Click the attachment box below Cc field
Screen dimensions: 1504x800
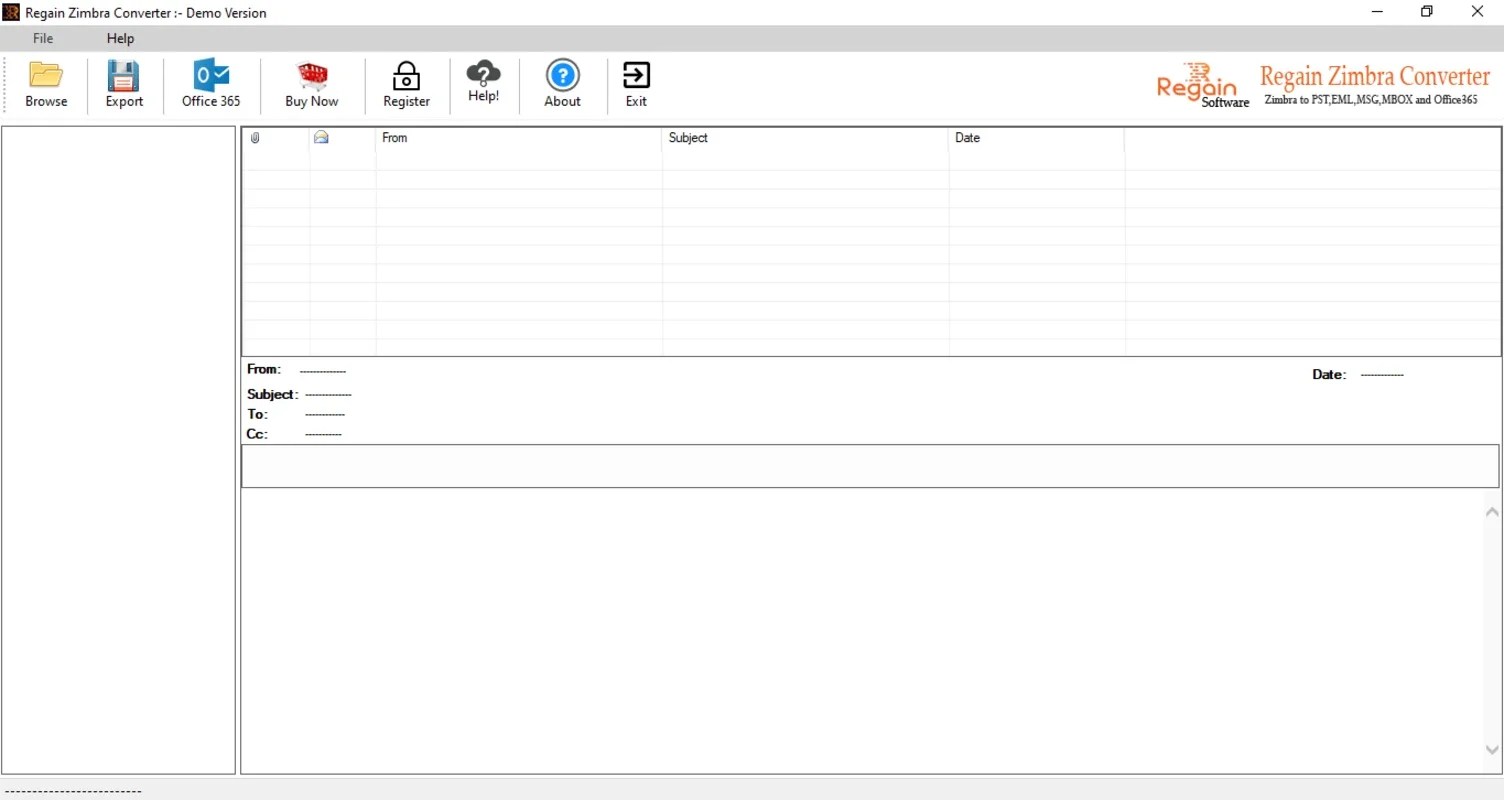pyautogui.click(x=871, y=466)
